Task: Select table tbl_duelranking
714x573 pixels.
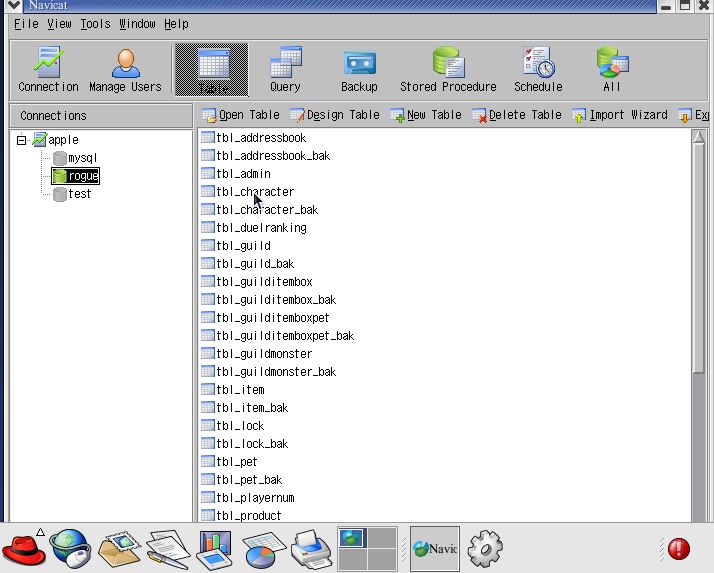Action: point(254,228)
